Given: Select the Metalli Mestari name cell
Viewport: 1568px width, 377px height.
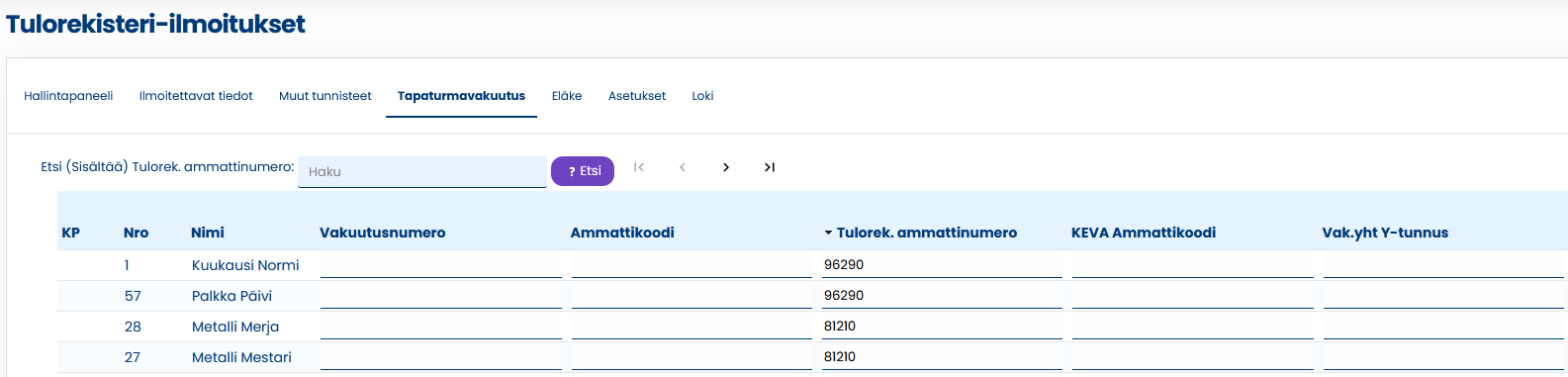Looking at the screenshot, I should coord(241,357).
